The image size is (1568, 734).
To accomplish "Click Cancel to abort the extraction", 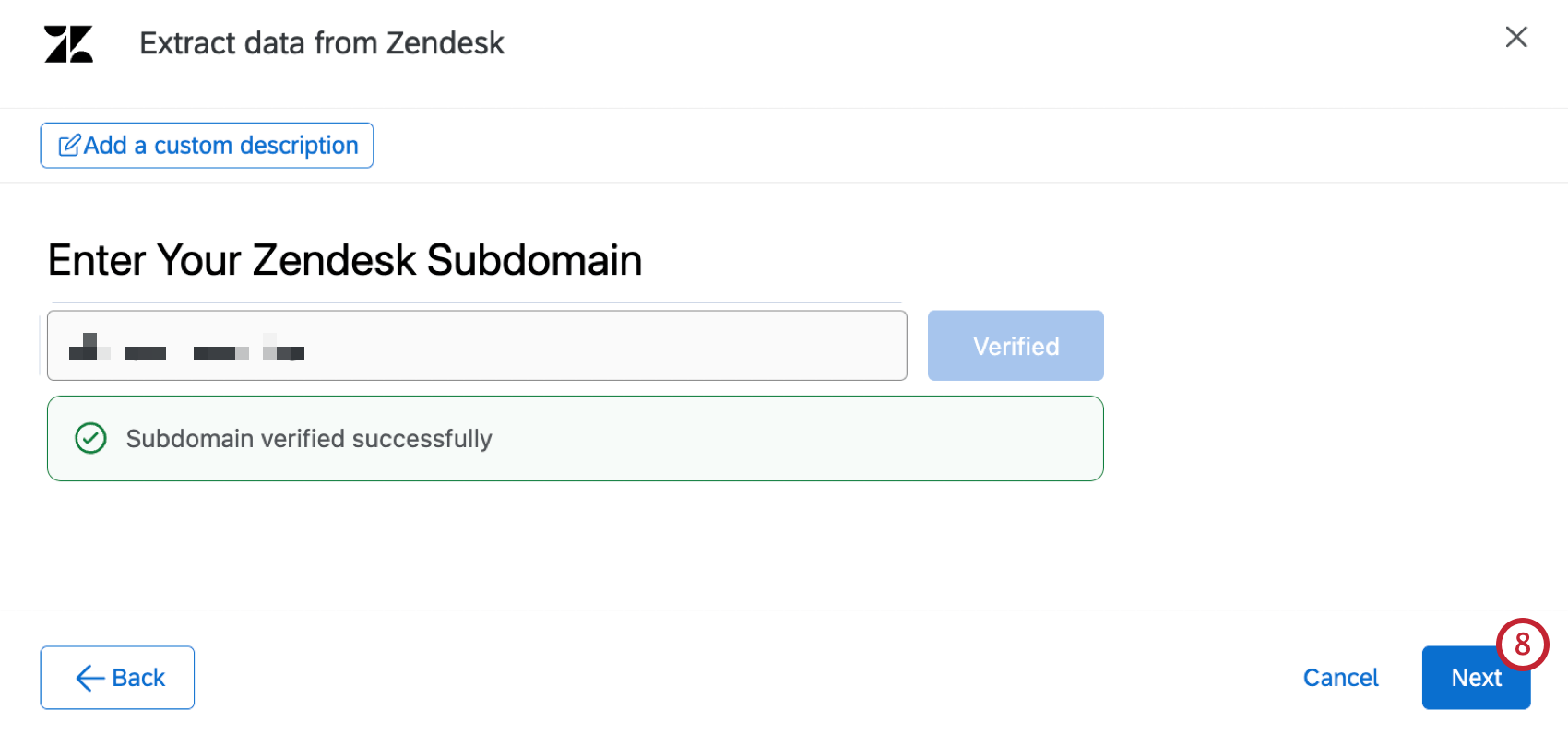I will point(1340,678).
